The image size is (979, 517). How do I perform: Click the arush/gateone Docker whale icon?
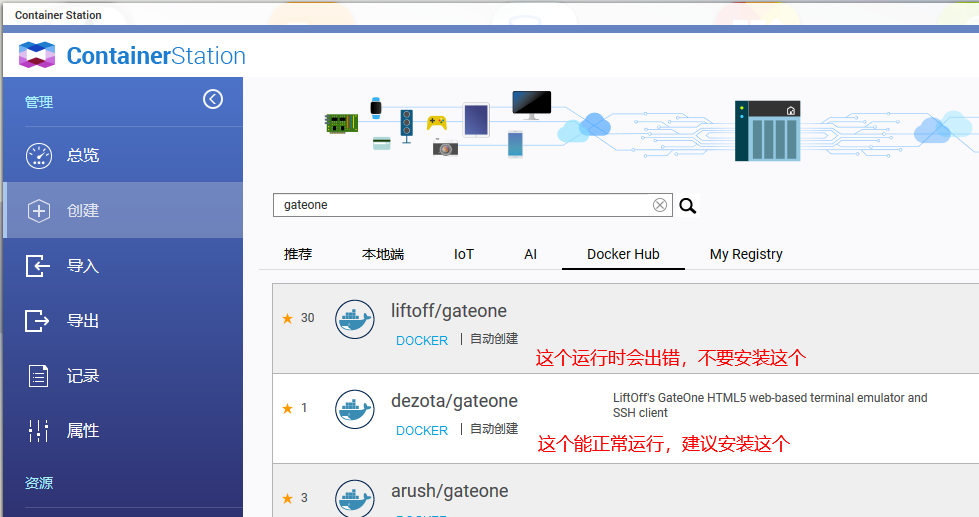coord(355,498)
